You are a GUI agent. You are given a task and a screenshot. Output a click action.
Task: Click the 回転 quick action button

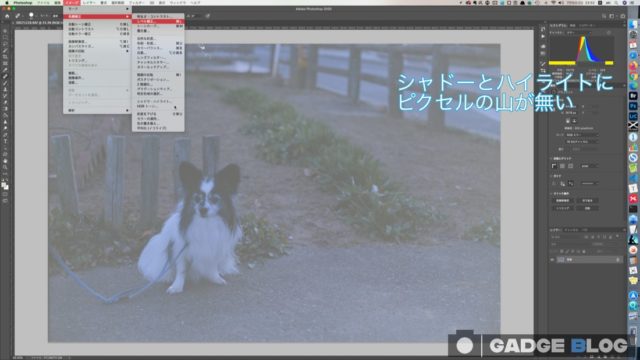[x=587, y=208]
